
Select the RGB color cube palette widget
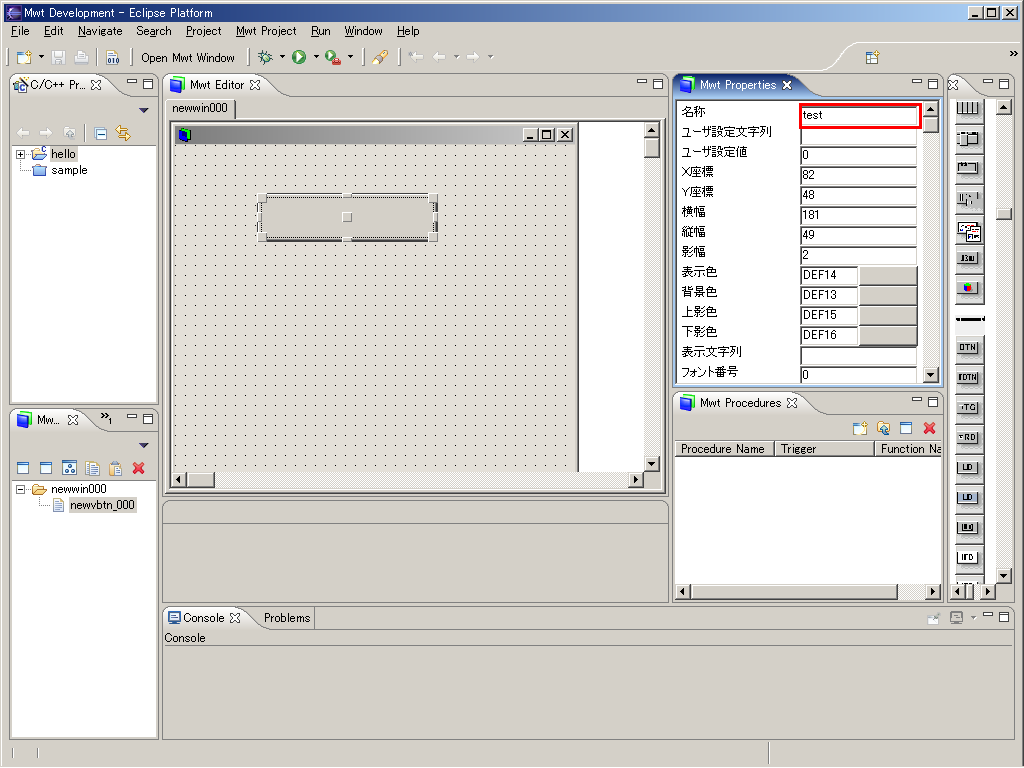point(967,287)
